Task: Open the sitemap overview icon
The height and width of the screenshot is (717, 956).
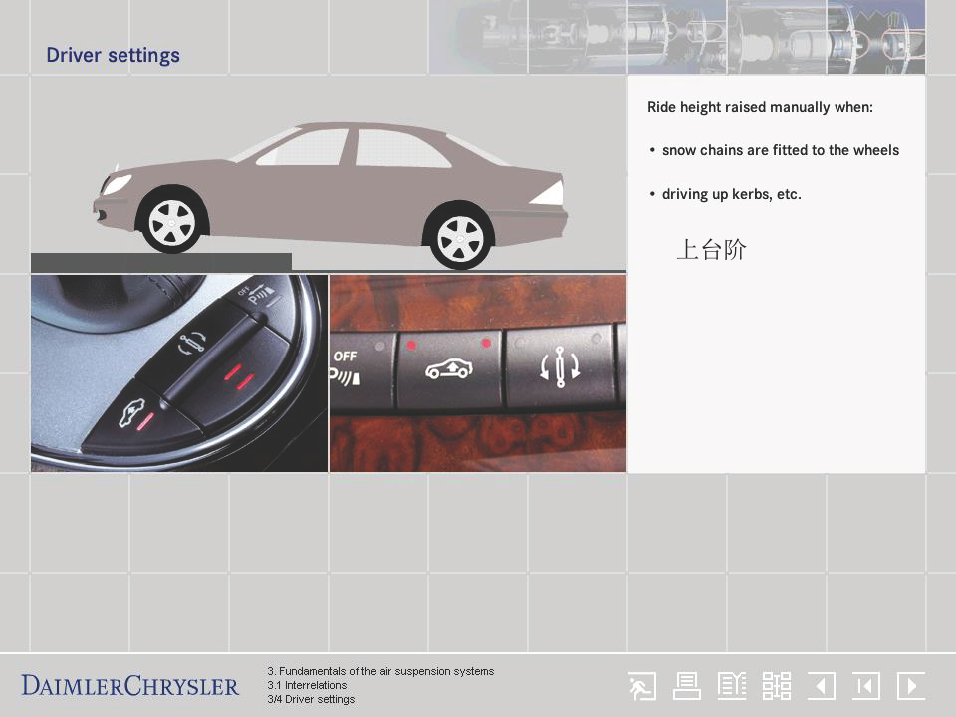Action: click(777, 687)
